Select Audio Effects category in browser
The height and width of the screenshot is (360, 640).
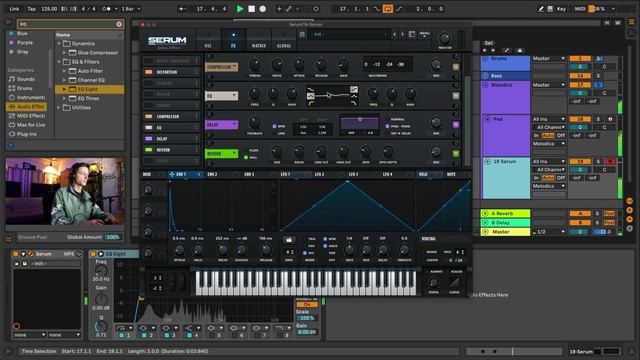(27, 107)
